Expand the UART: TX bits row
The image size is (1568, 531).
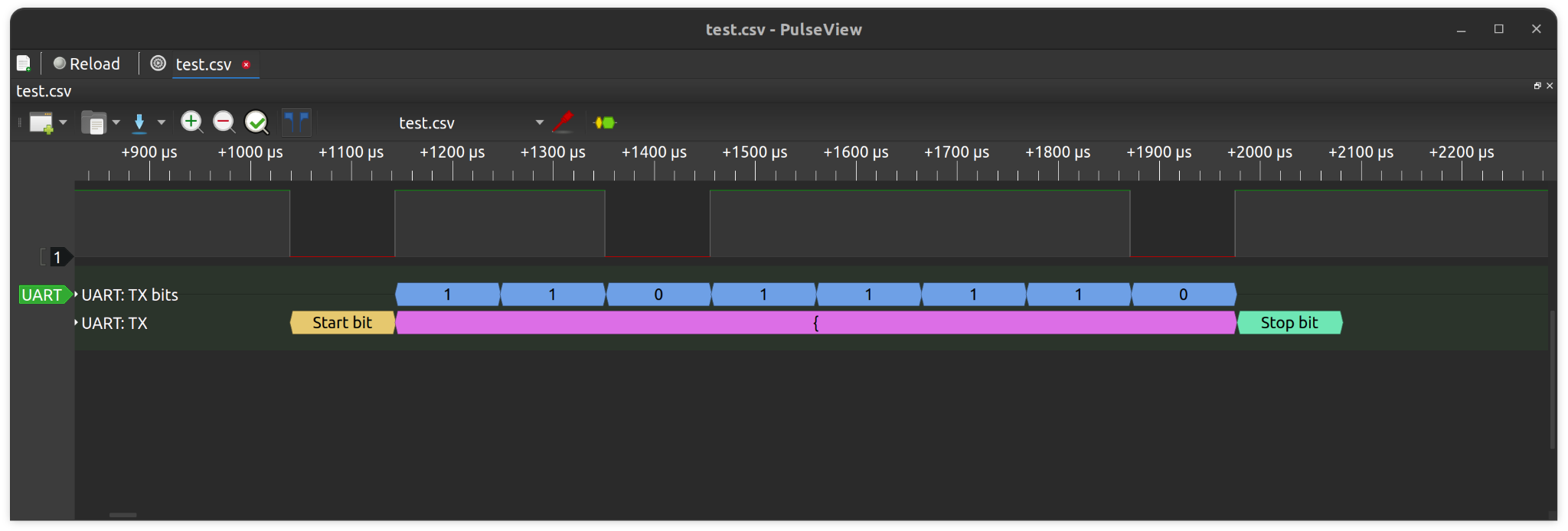[77, 295]
